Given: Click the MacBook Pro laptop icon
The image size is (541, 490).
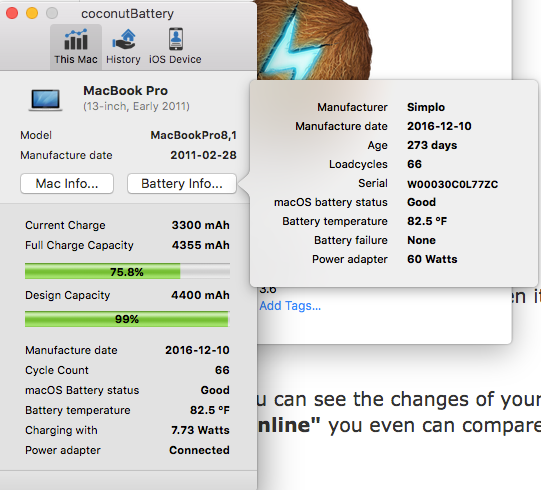Looking at the screenshot, I should coord(46,100).
